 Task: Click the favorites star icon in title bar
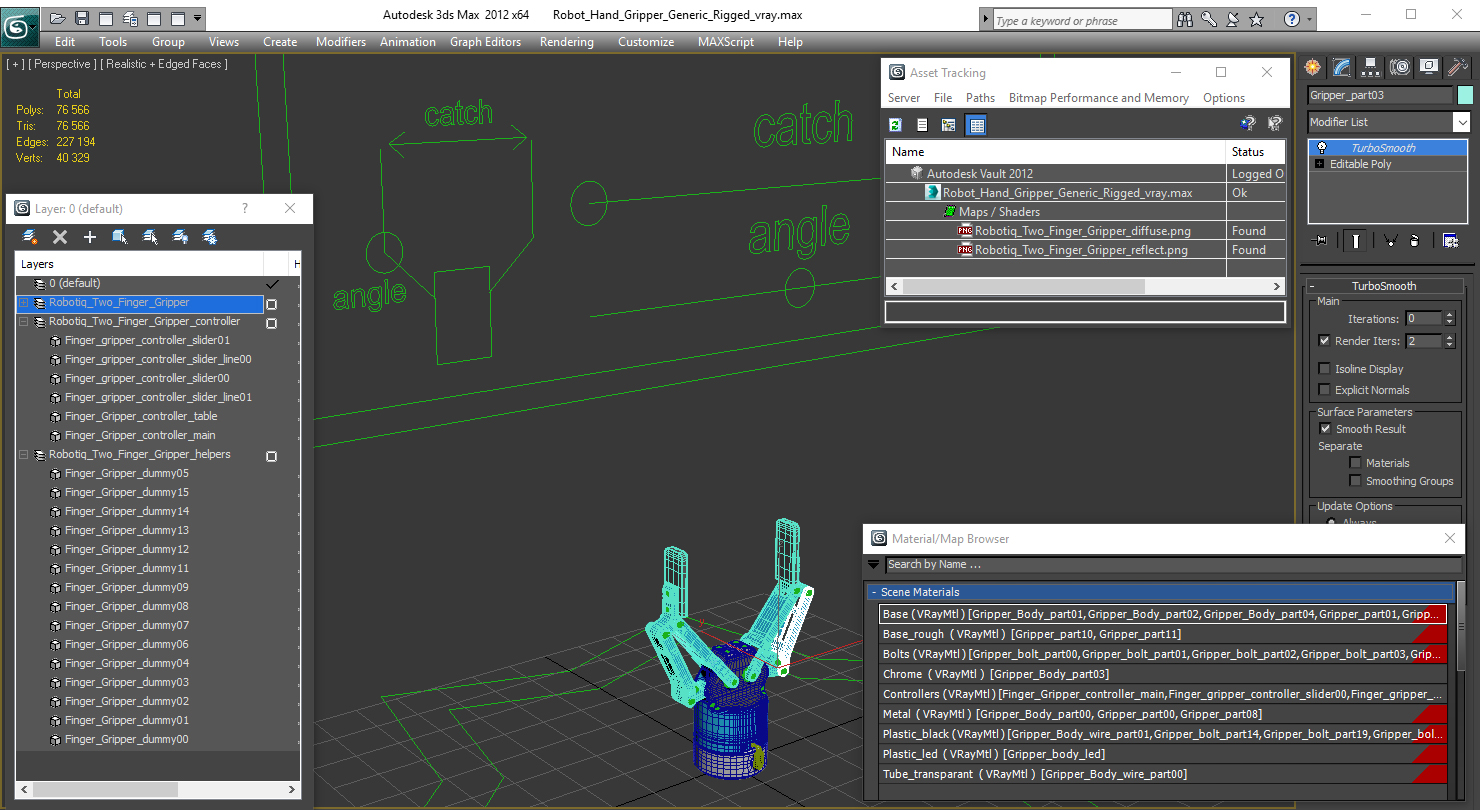click(1257, 19)
